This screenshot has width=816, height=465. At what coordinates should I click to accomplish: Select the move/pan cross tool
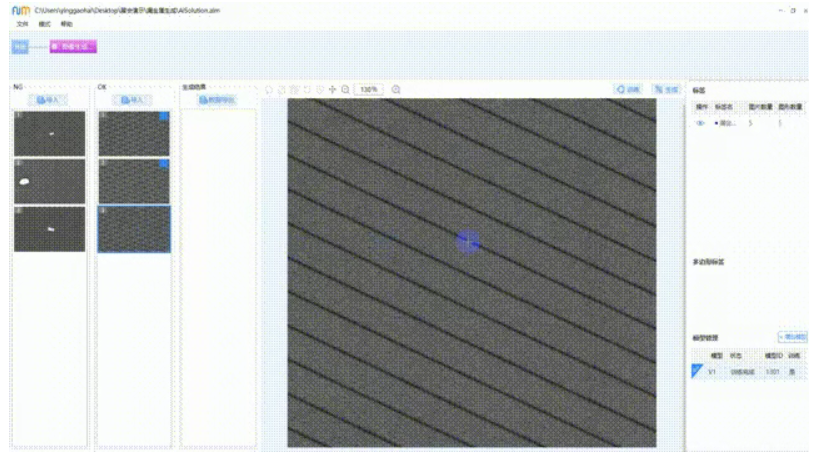tap(333, 89)
